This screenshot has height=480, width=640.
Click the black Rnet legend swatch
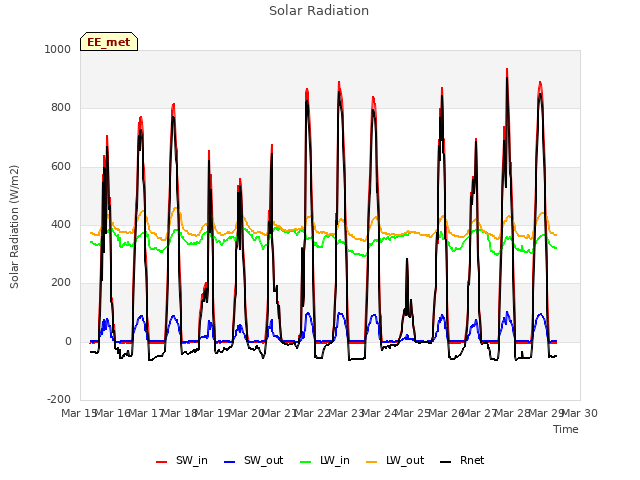[x=446, y=462]
